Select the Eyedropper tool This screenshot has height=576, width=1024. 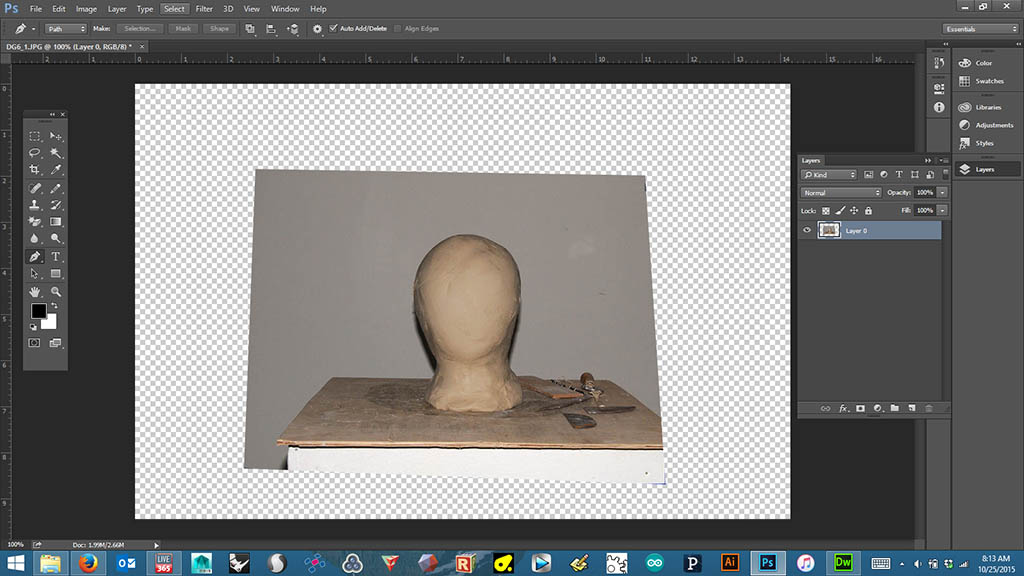[x=56, y=170]
